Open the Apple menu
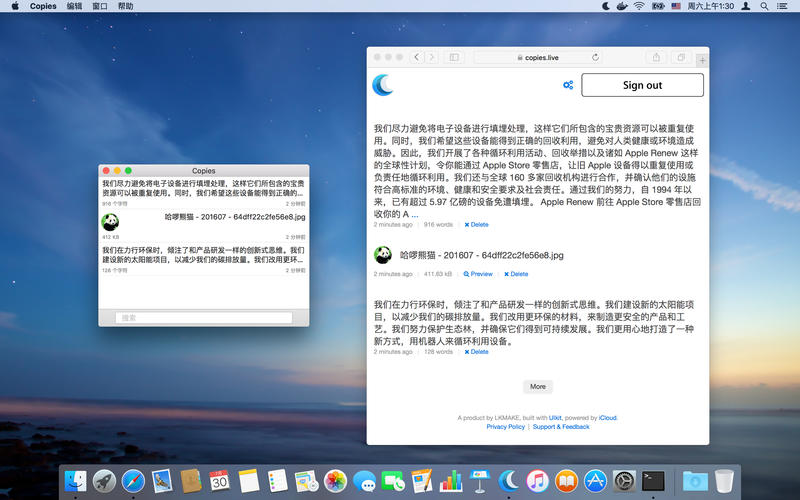Image resolution: width=800 pixels, height=500 pixels. tap(15, 6)
